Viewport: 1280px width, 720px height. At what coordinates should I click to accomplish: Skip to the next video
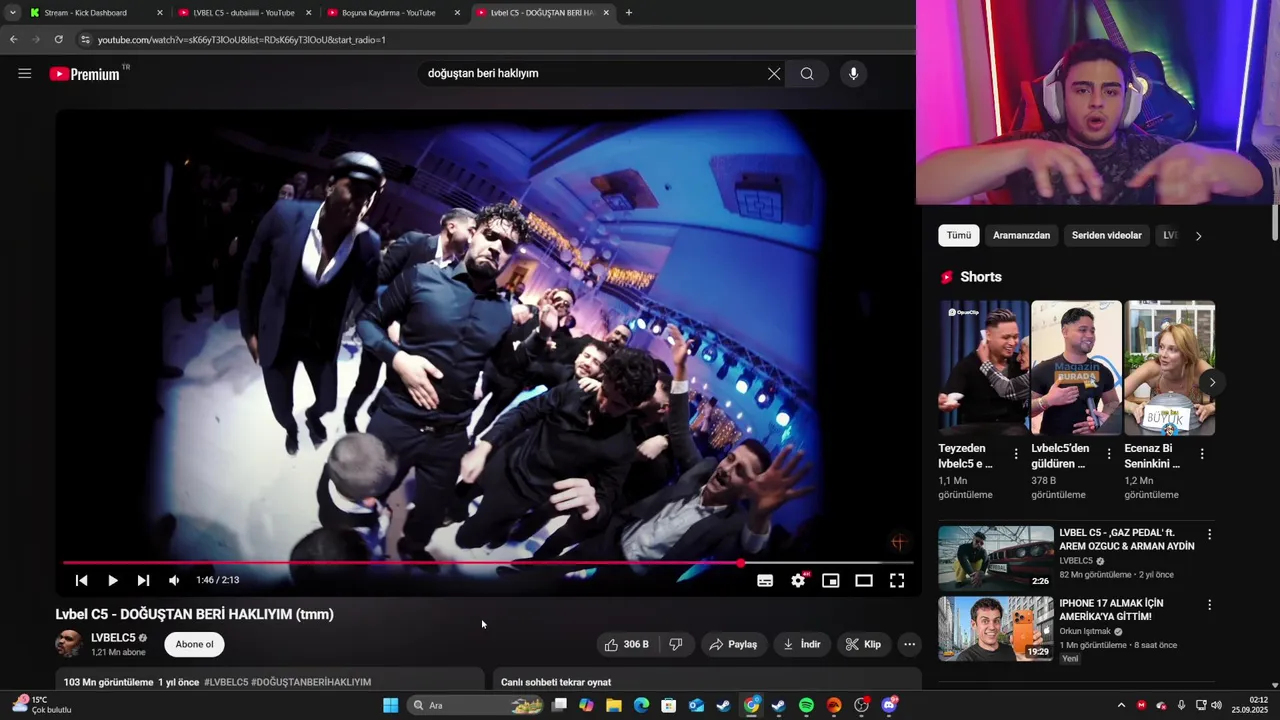[x=143, y=580]
